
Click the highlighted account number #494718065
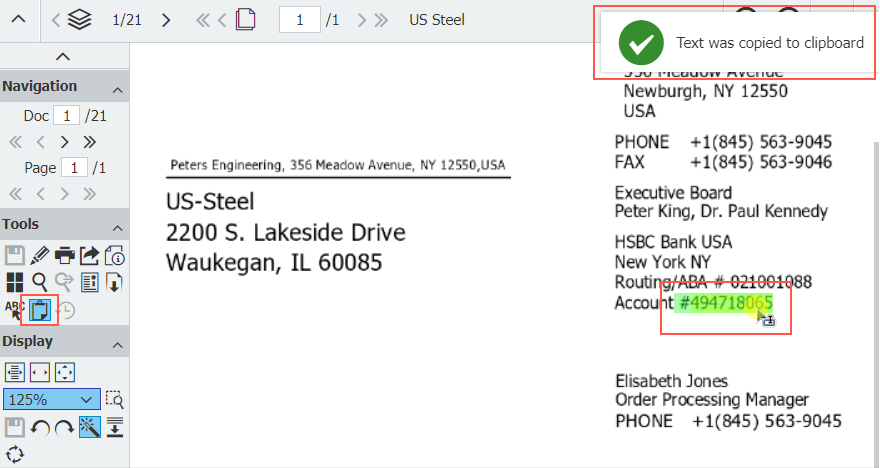pos(726,303)
